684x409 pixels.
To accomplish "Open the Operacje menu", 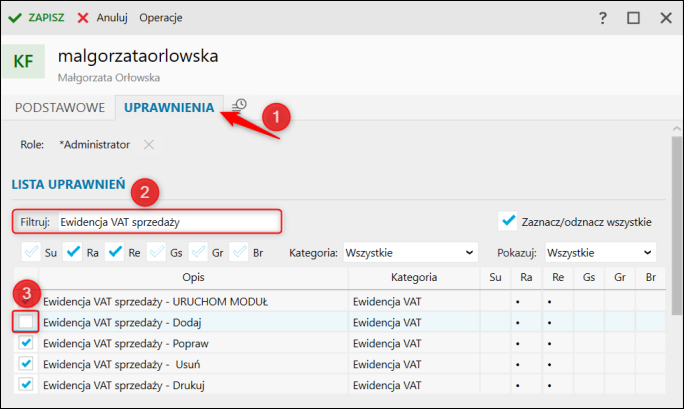I will pyautogui.click(x=160, y=18).
